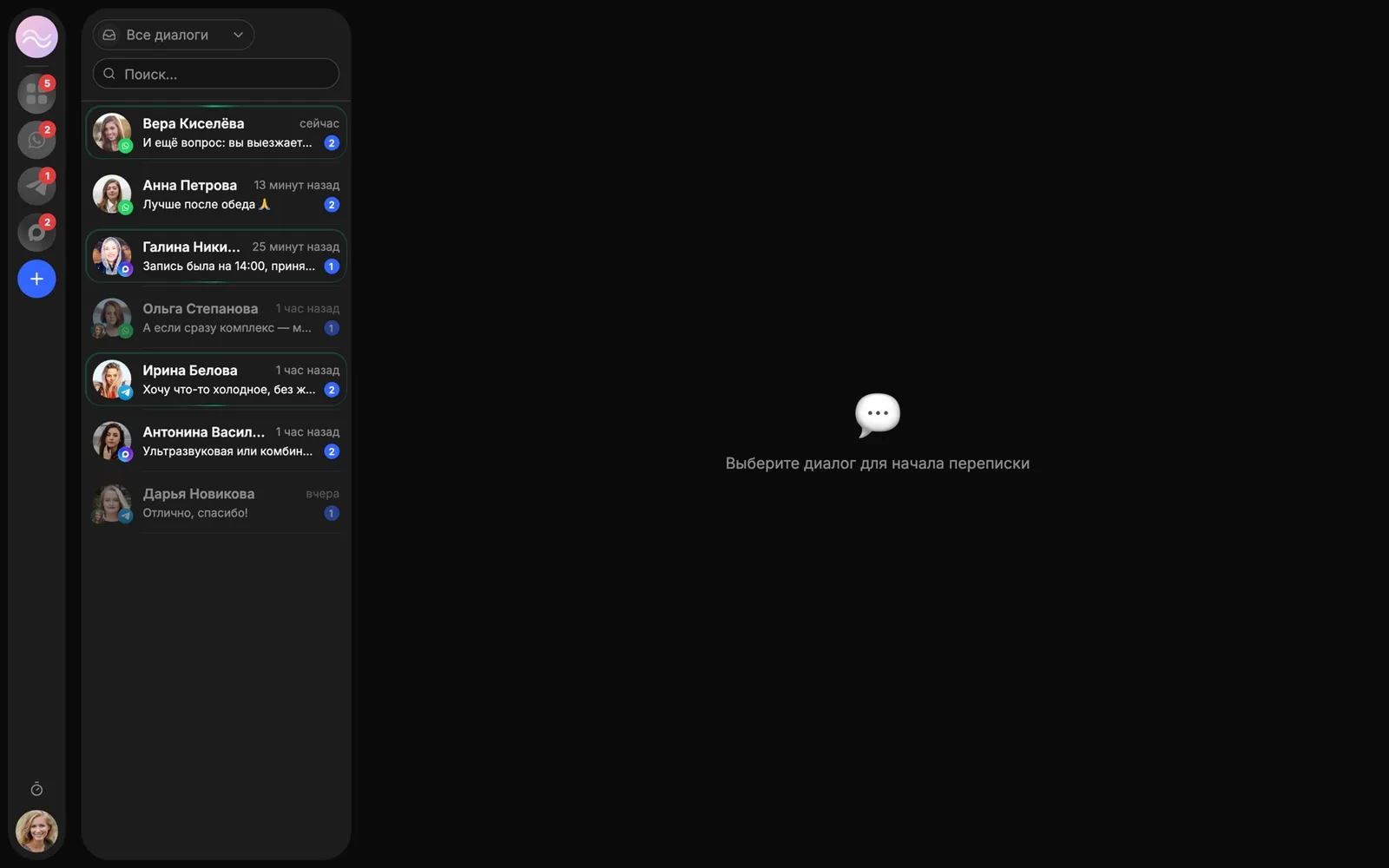Screen dimensions: 1389x868
Task: Open the Вера Киселёва conversation name
Action: pos(193,123)
